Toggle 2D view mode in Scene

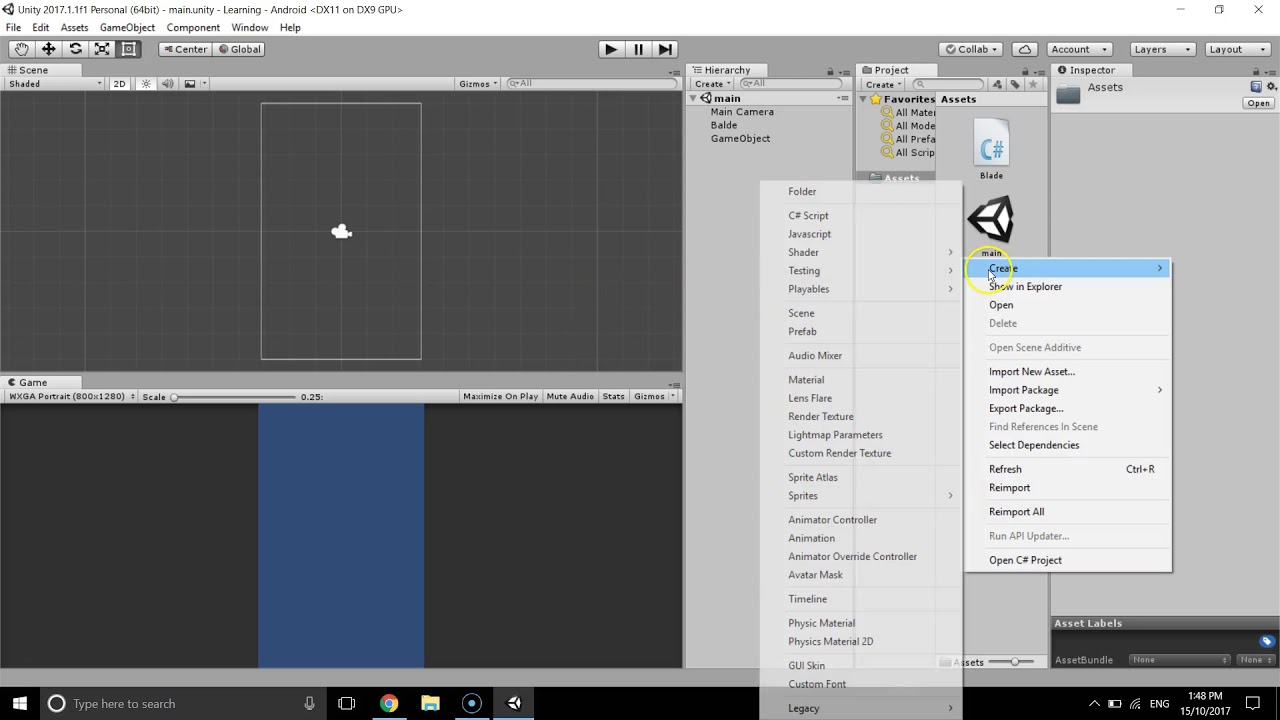[119, 84]
